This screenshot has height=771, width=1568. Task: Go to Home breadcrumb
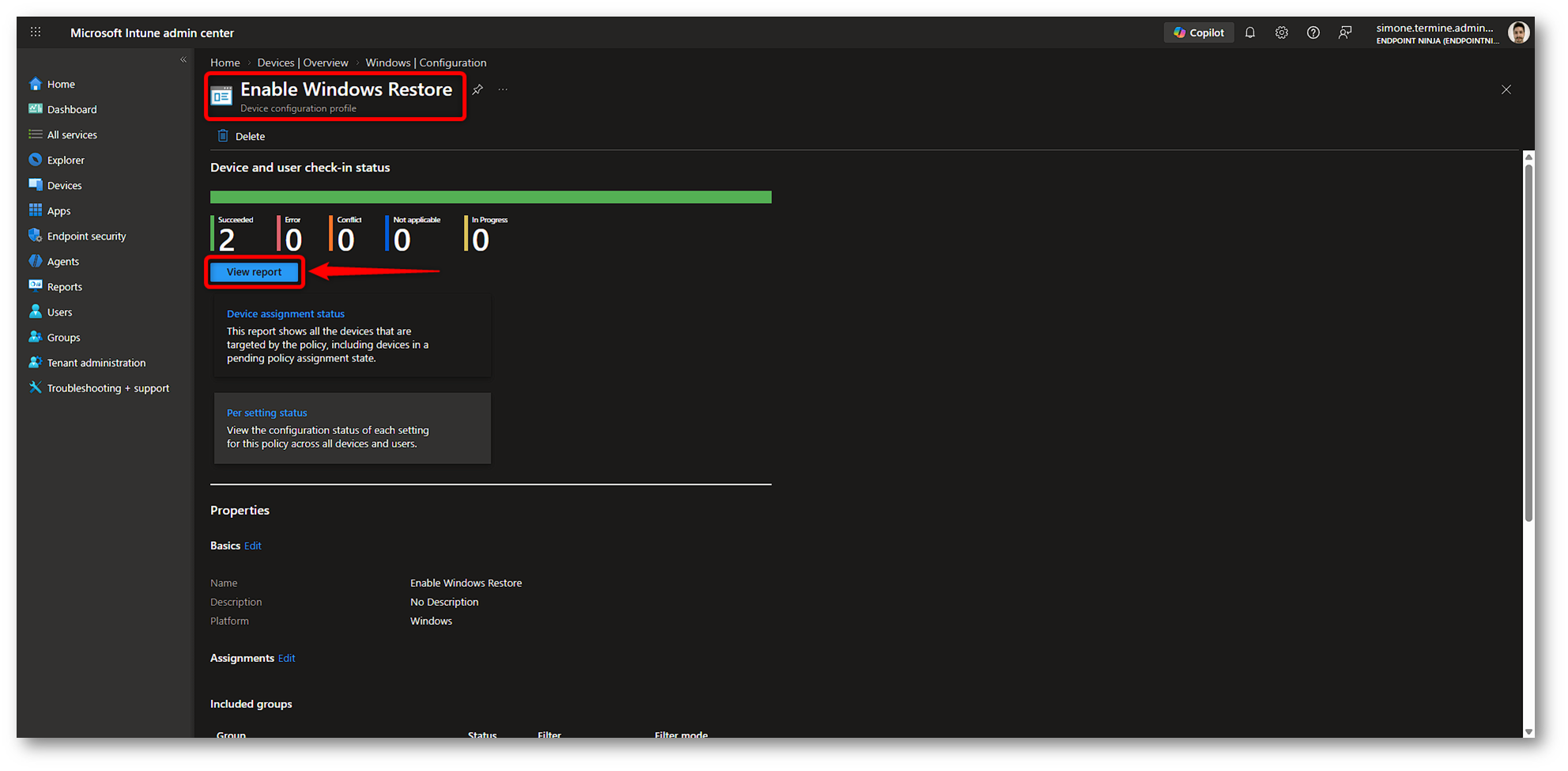(x=225, y=62)
